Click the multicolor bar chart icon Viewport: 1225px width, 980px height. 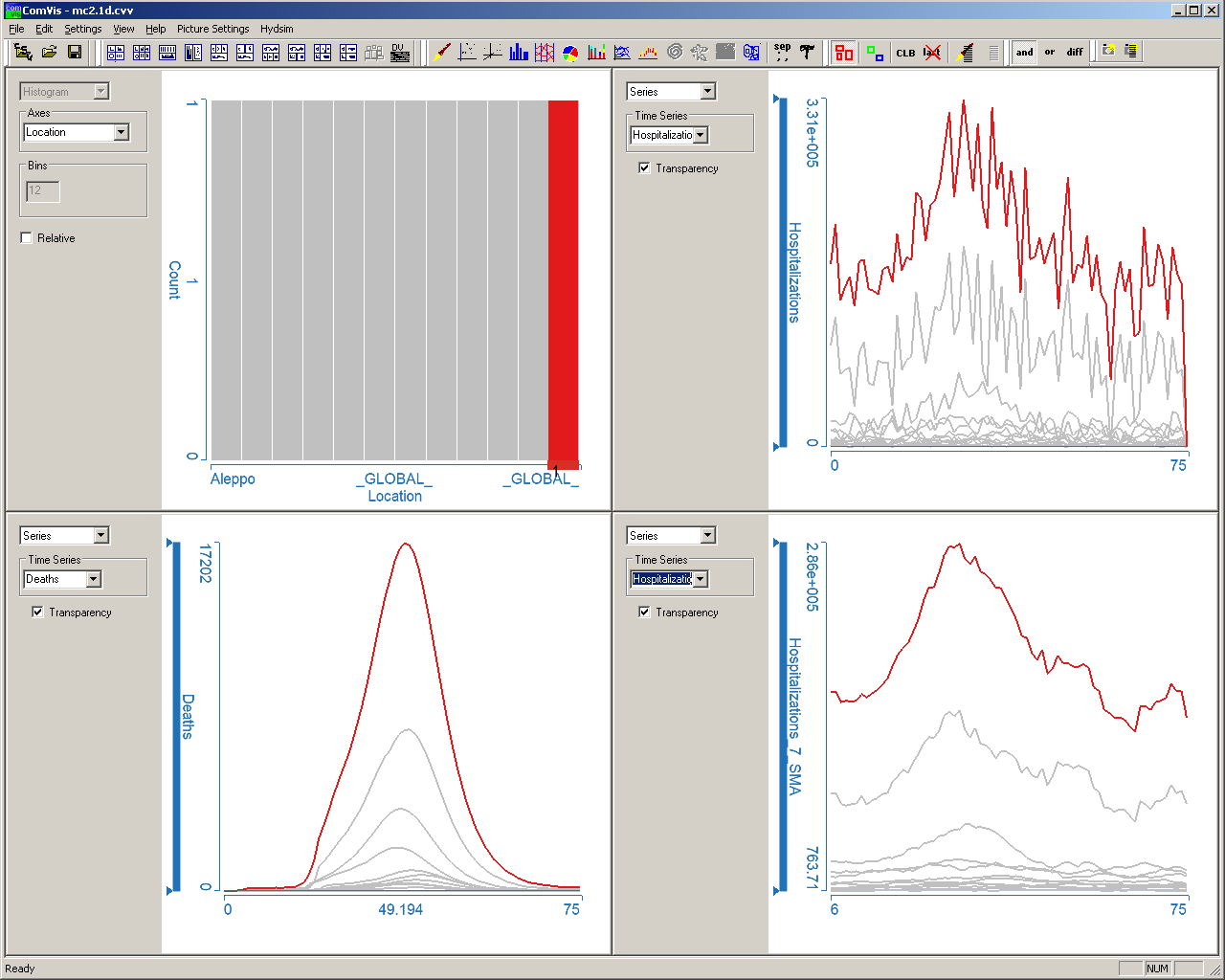point(596,53)
